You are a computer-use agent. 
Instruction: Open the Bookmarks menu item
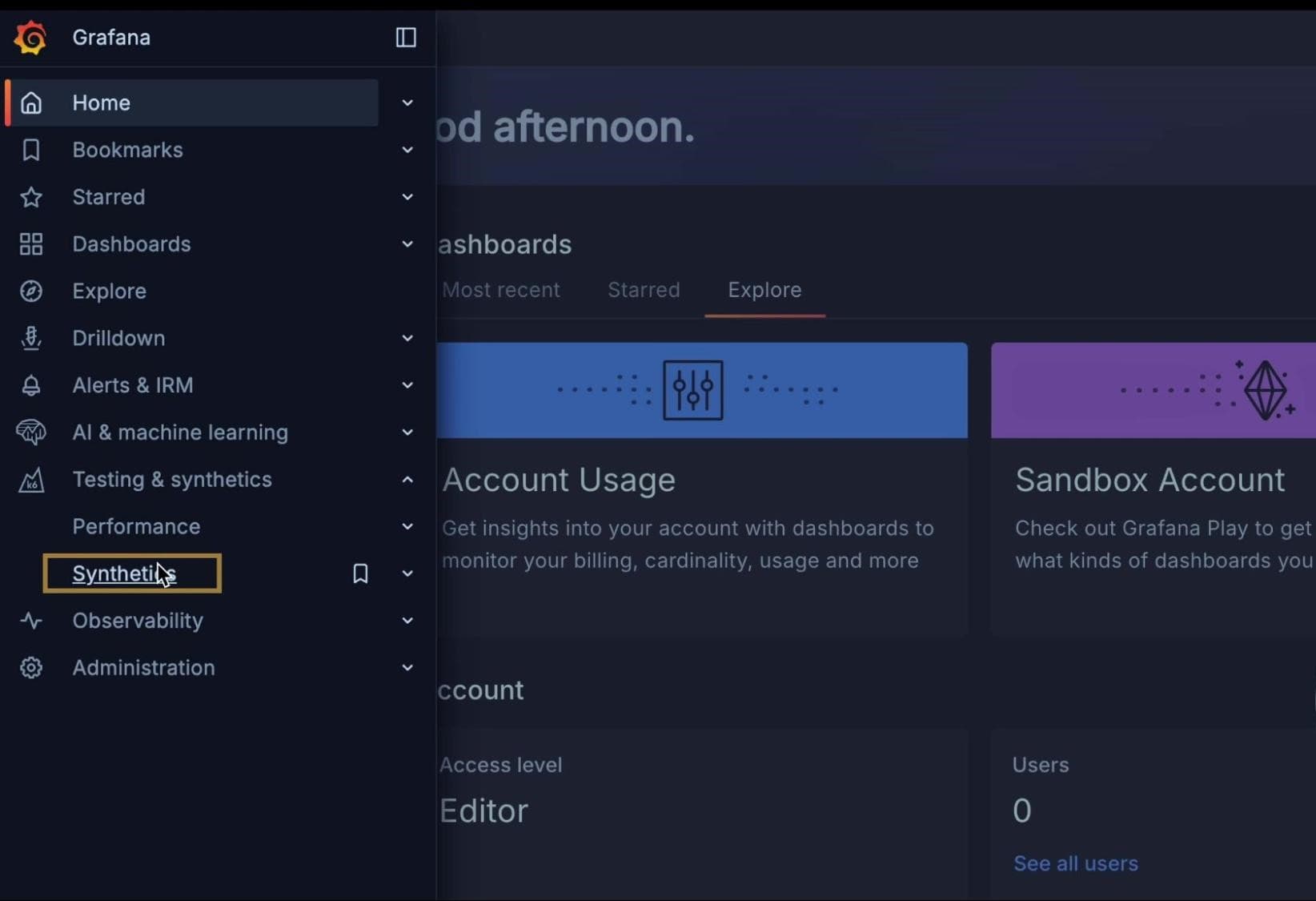tap(127, 150)
